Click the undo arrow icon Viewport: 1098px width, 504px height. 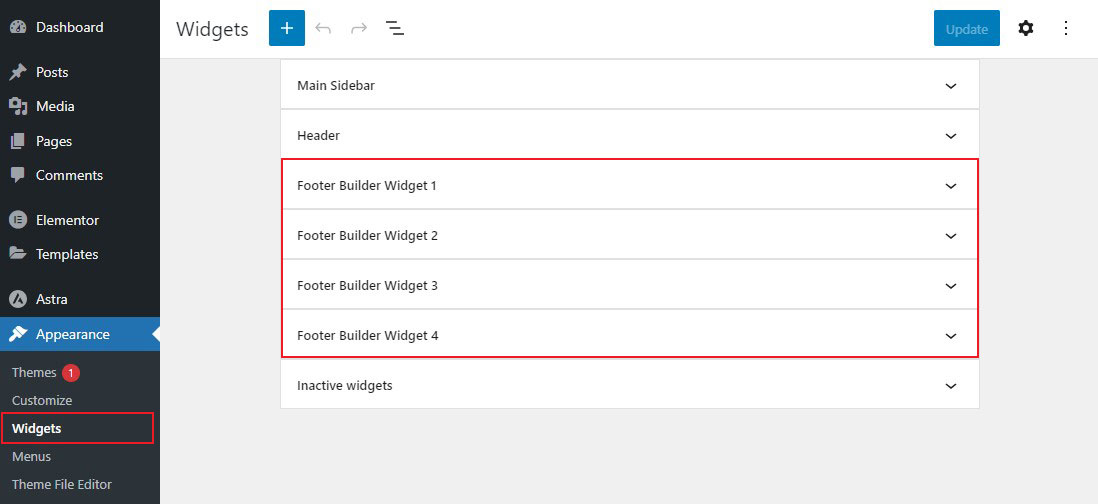[x=323, y=29]
